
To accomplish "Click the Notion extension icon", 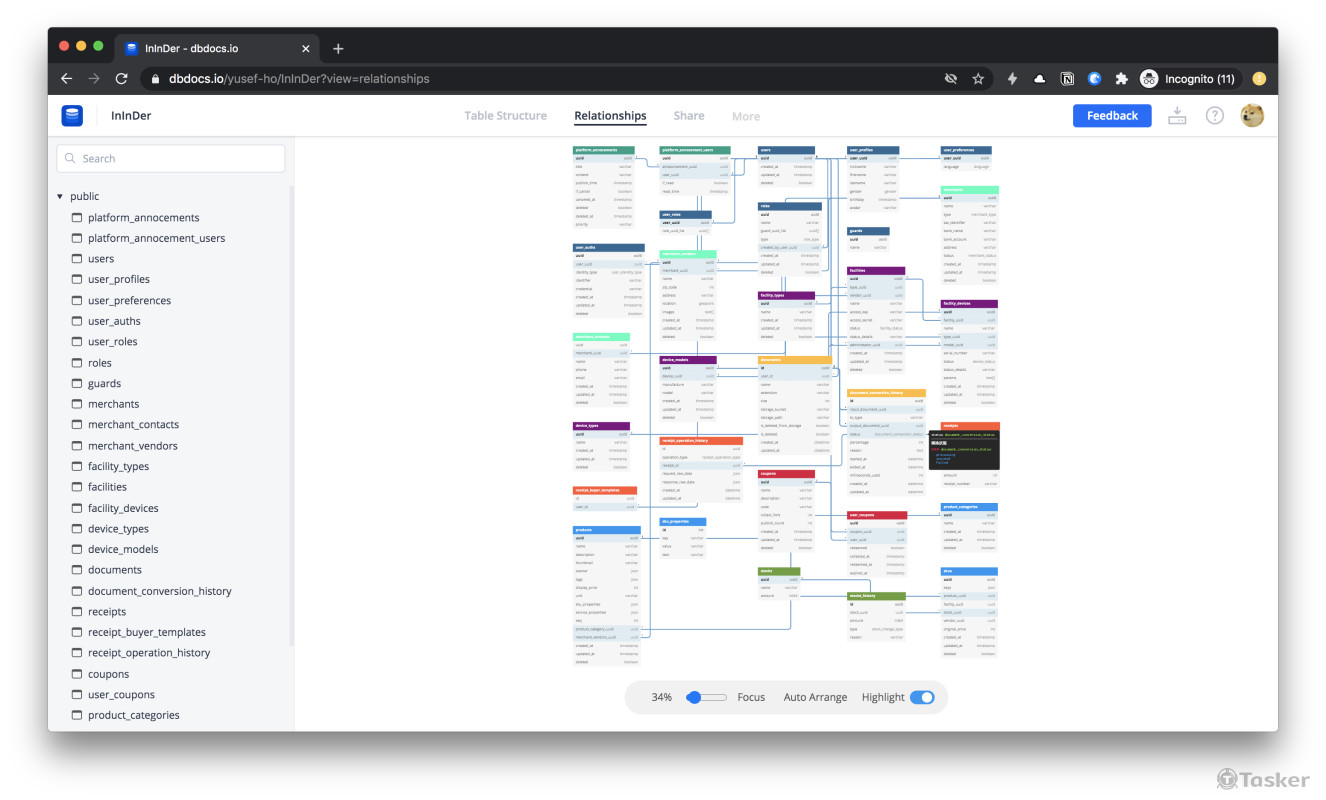I will click(x=1067, y=79).
